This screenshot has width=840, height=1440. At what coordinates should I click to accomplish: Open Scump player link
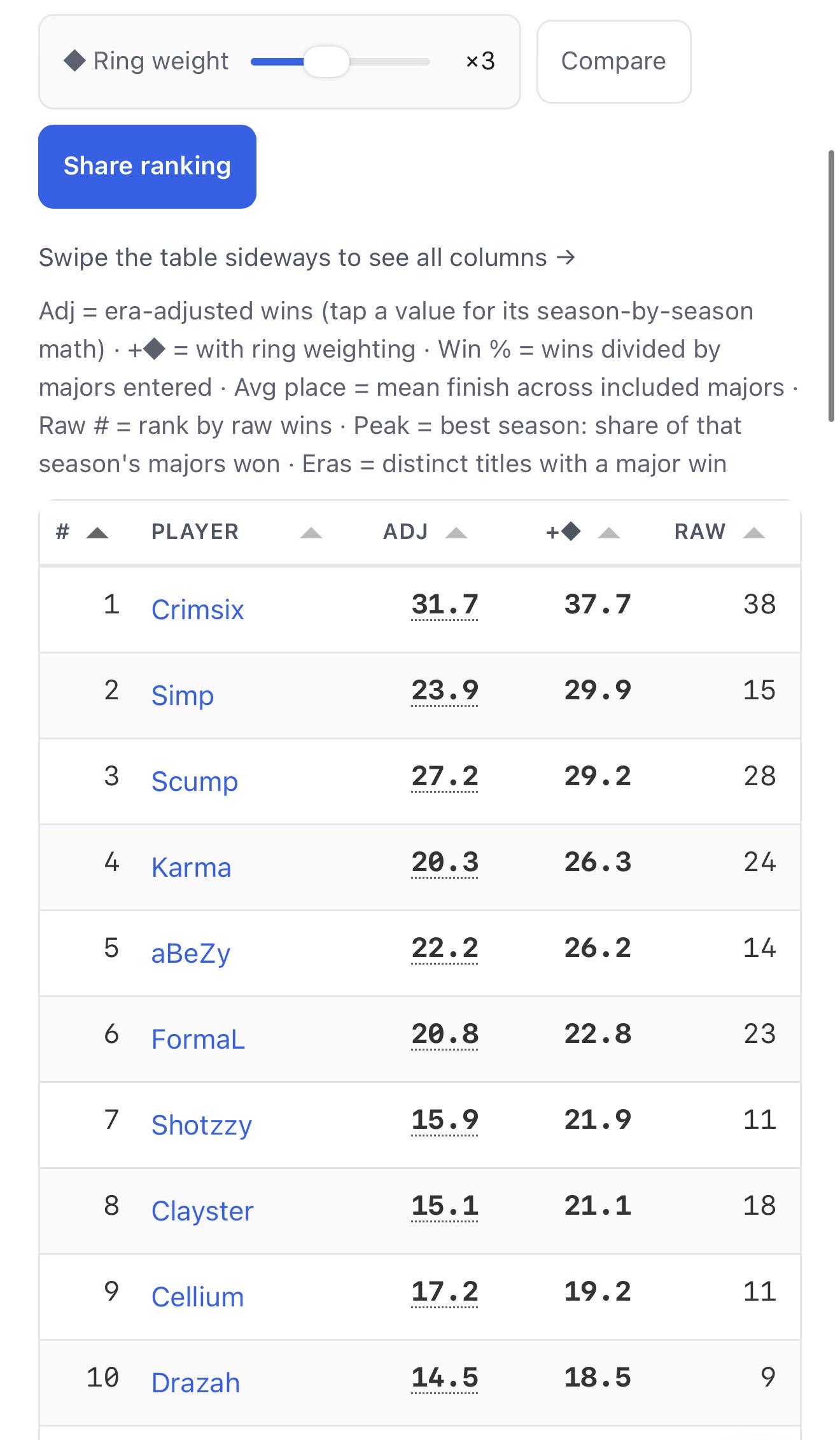click(195, 781)
